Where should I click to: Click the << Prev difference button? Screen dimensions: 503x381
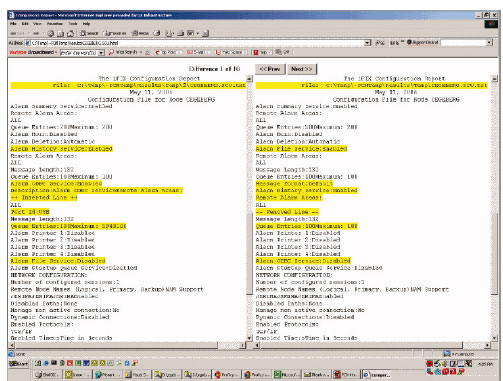(x=270, y=69)
